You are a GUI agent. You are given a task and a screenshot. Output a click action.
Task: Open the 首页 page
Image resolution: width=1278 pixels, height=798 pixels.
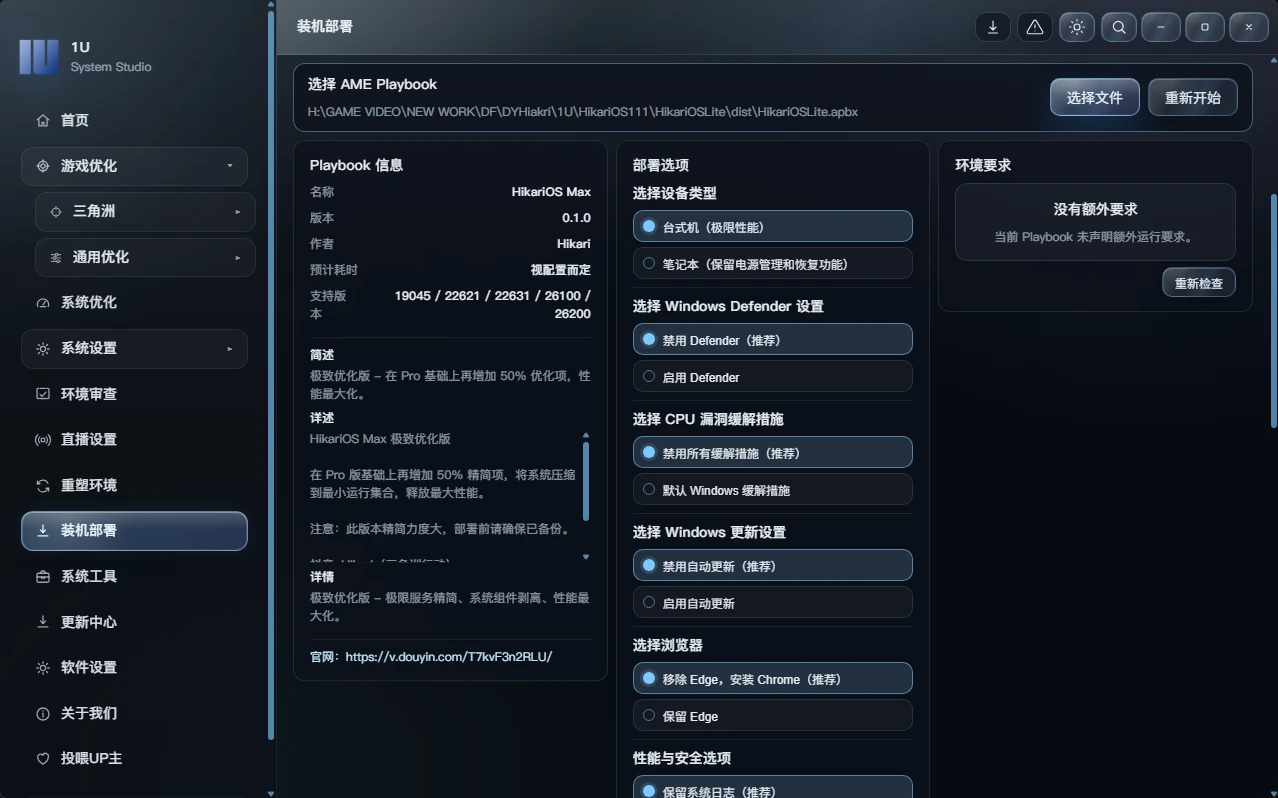134,120
